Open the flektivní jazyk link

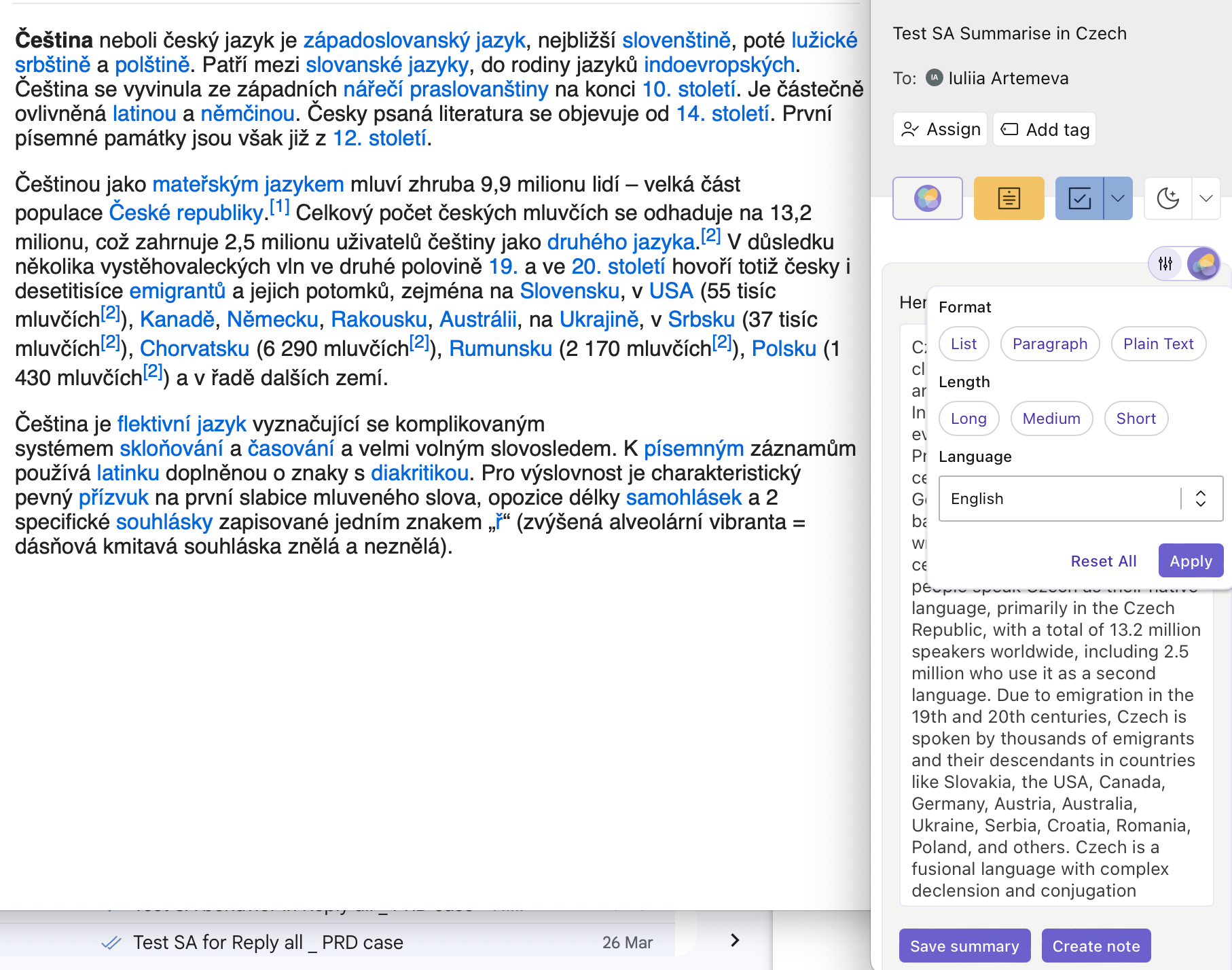click(x=181, y=424)
